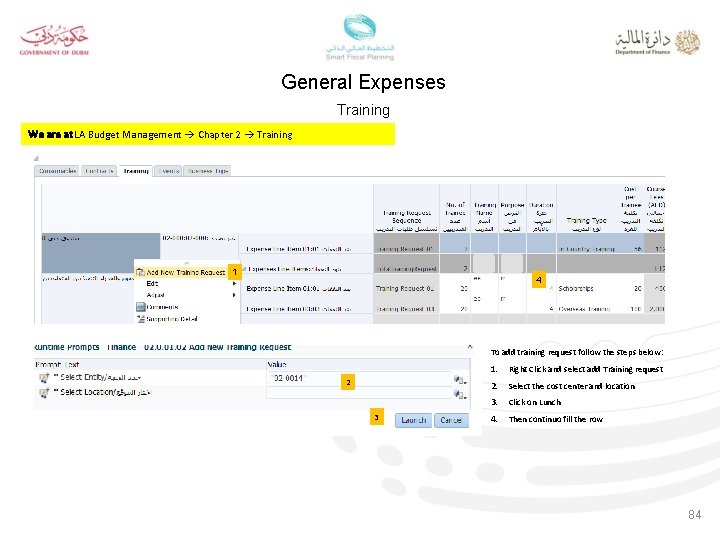Choose Comments from the context menu
The width and height of the screenshot is (720, 540).
162,307
